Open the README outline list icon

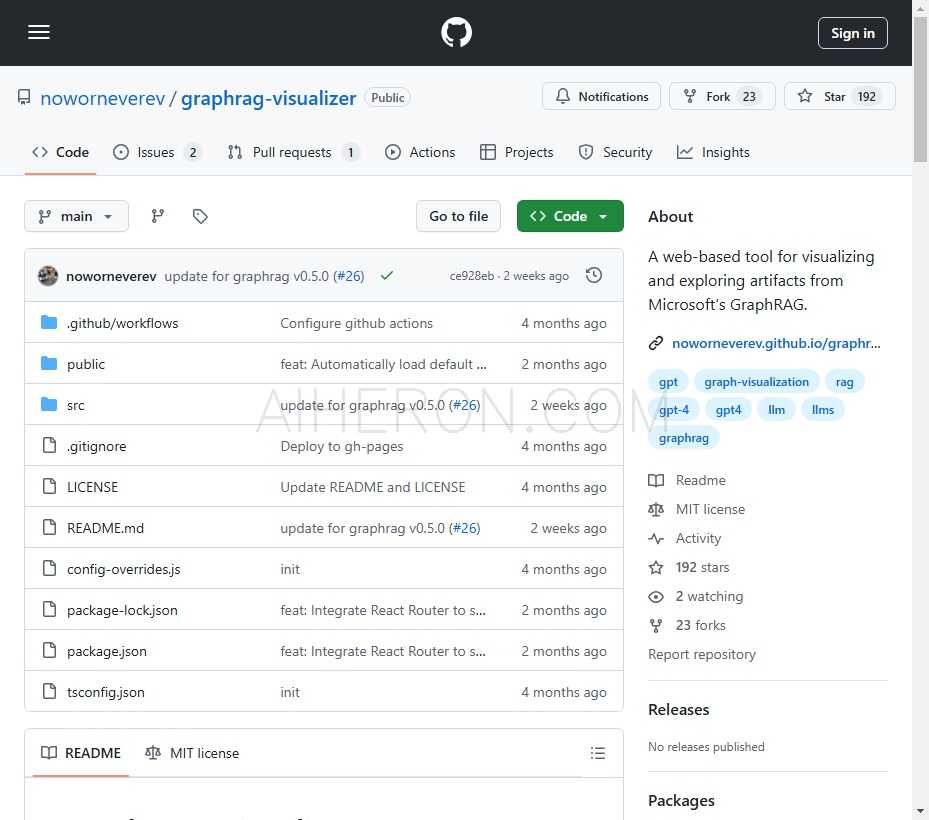click(598, 753)
